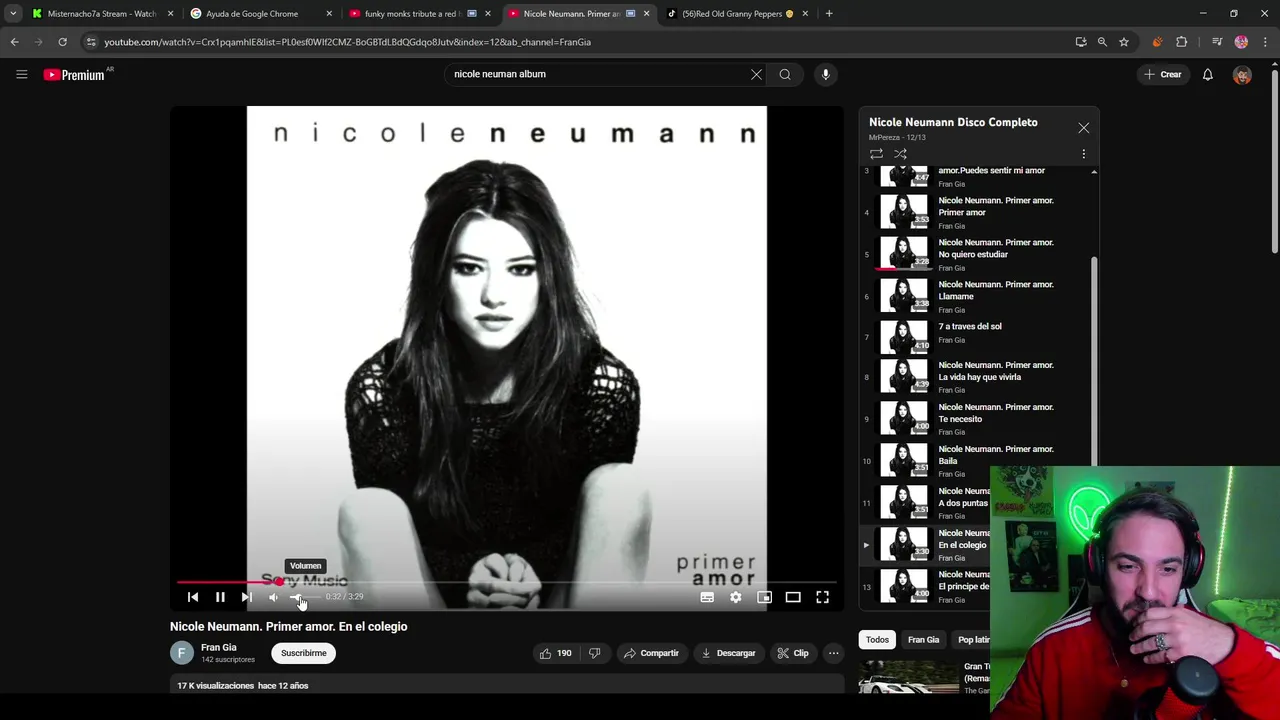
Task: Switch to Red Old Granny Peppers tab
Action: click(x=736, y=14)
